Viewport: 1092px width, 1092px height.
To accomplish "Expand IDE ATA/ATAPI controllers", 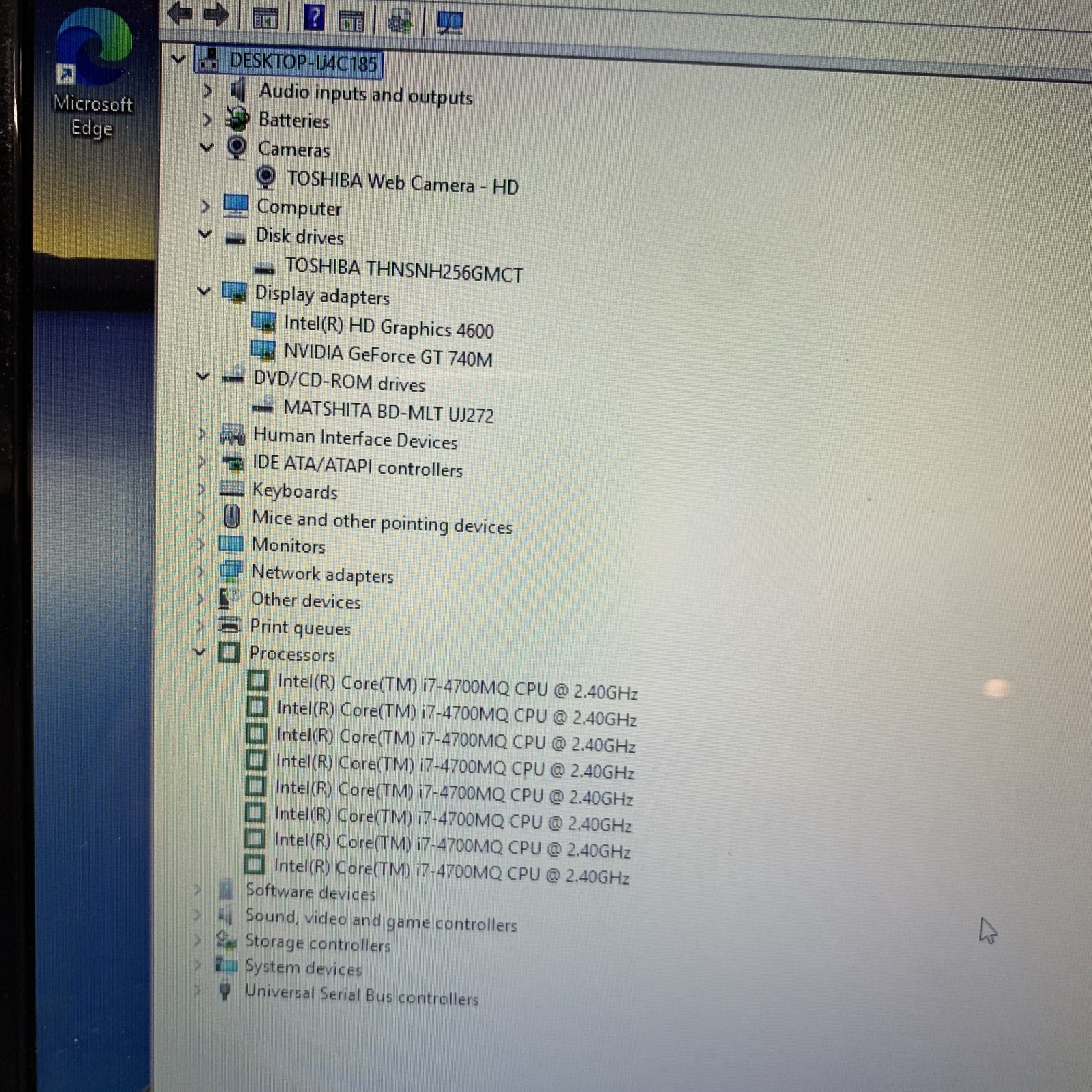I will [202, 462].
